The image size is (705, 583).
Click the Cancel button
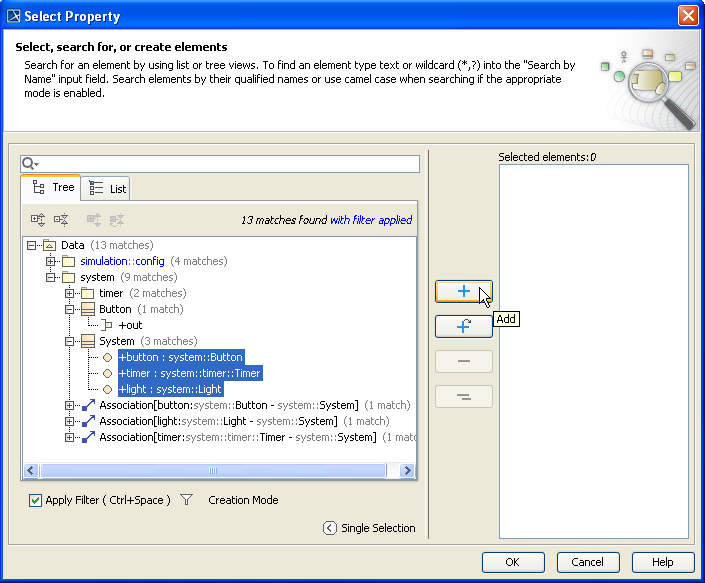coord(588,562)
